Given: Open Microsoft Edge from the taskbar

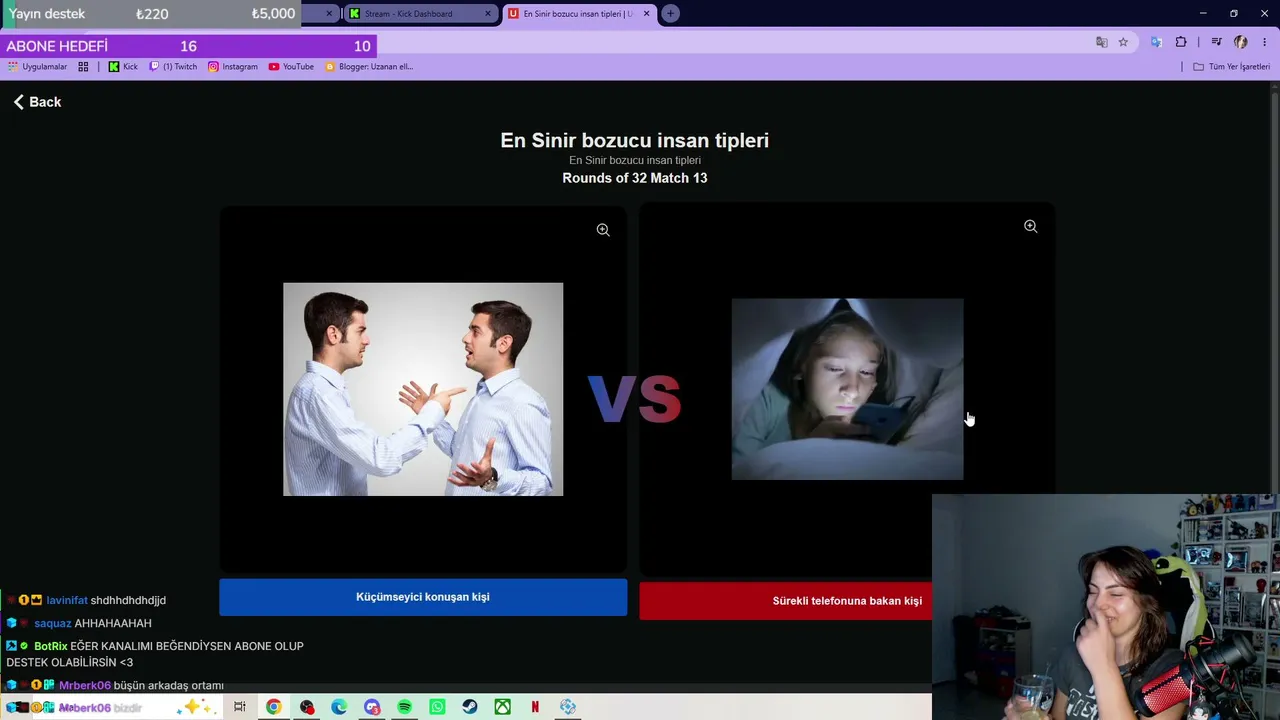Looking at the screenshot, I should pos(340,707).
